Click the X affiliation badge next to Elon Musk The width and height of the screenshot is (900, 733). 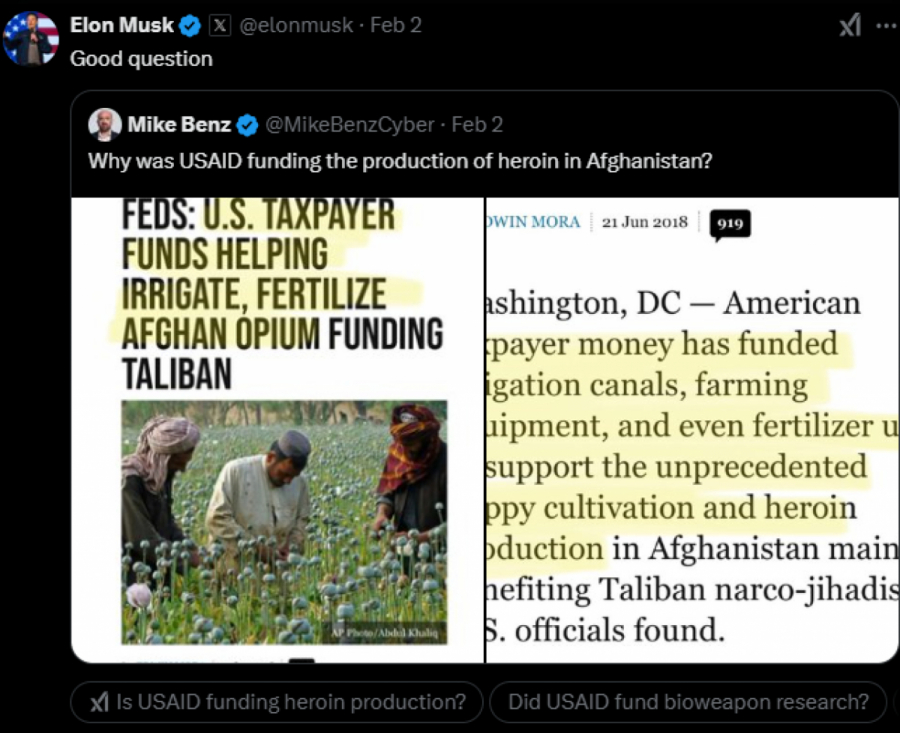point(222,25)
